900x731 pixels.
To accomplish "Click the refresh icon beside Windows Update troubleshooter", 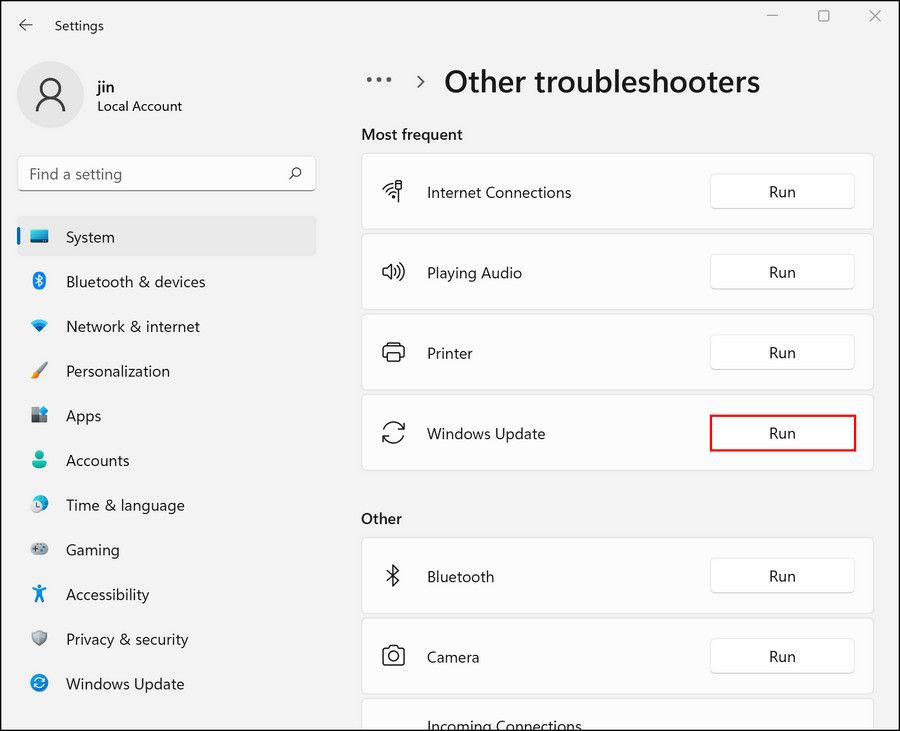I will click(x=394, y=433).
